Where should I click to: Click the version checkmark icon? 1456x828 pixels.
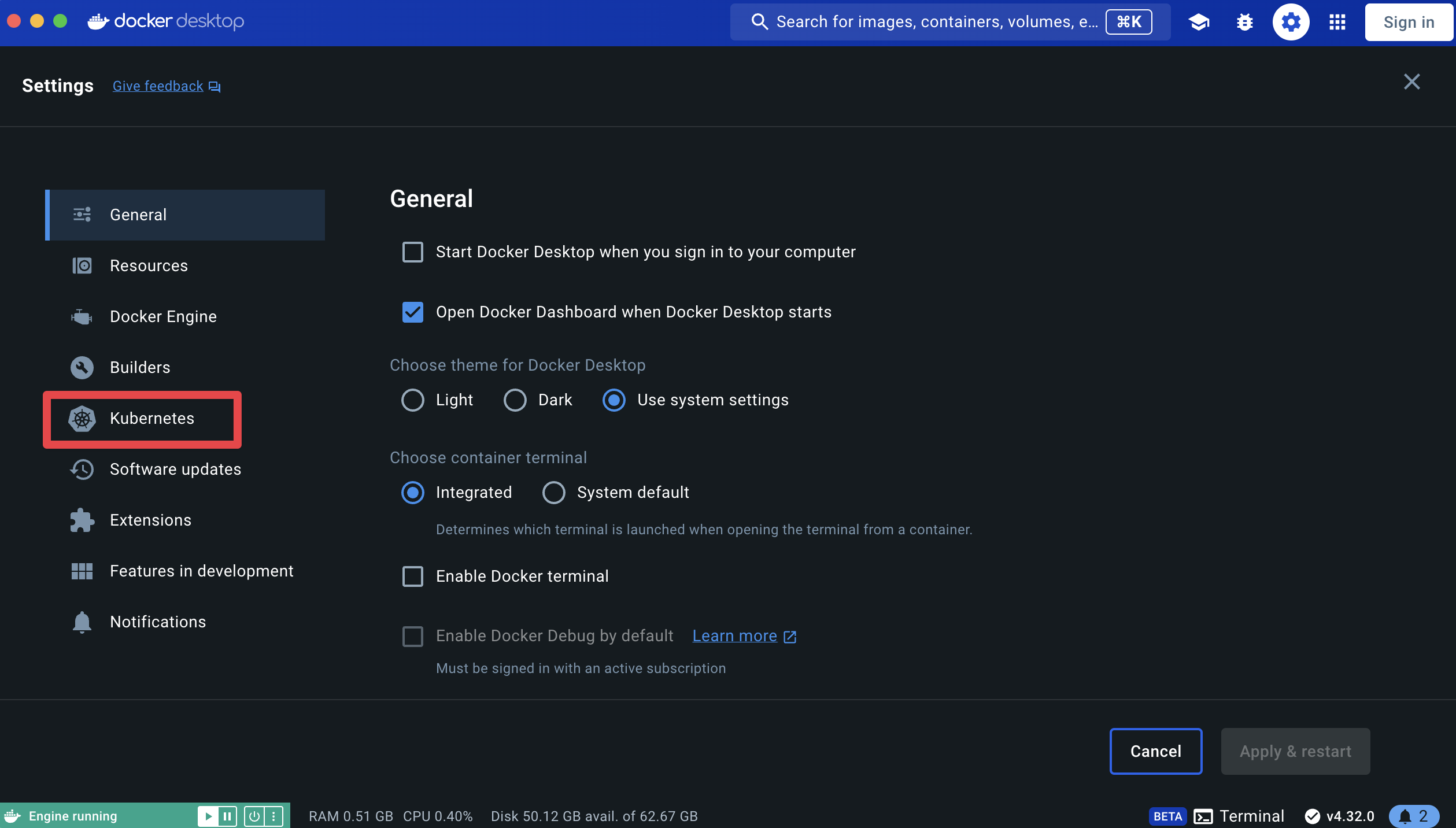pos(1312,816)
